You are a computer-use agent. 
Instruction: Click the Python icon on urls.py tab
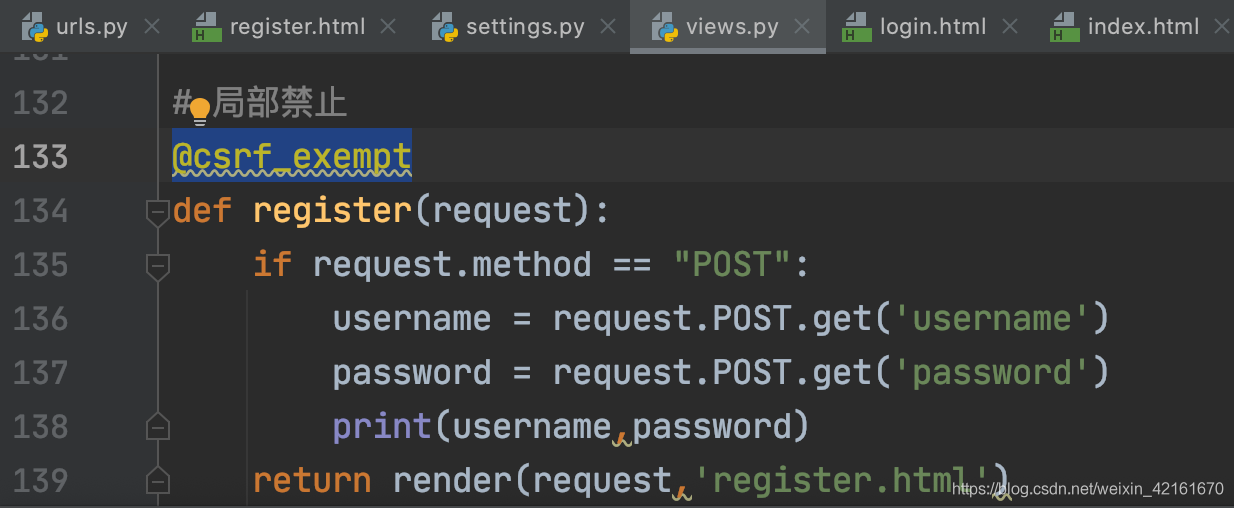pyautogui.click(x=36, y=27)
